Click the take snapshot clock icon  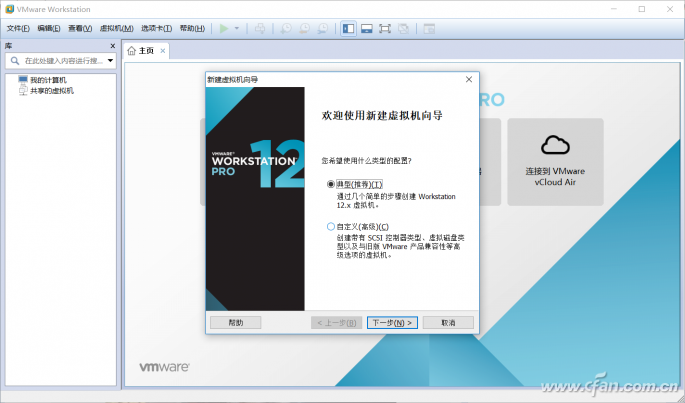tap(286, 29)
